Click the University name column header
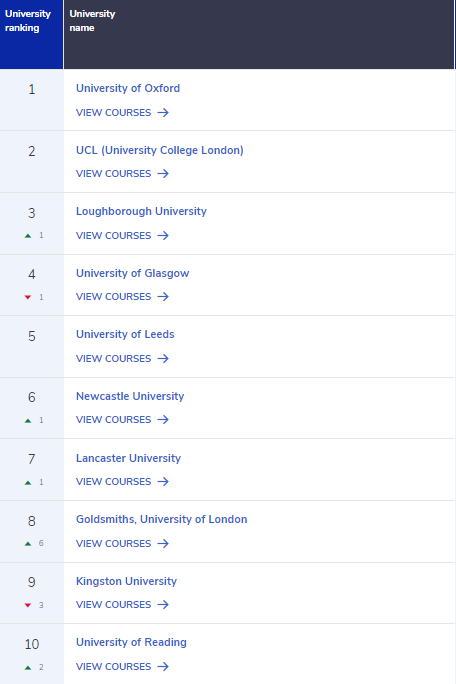The image size is (456, 684). tap(92, 21)
